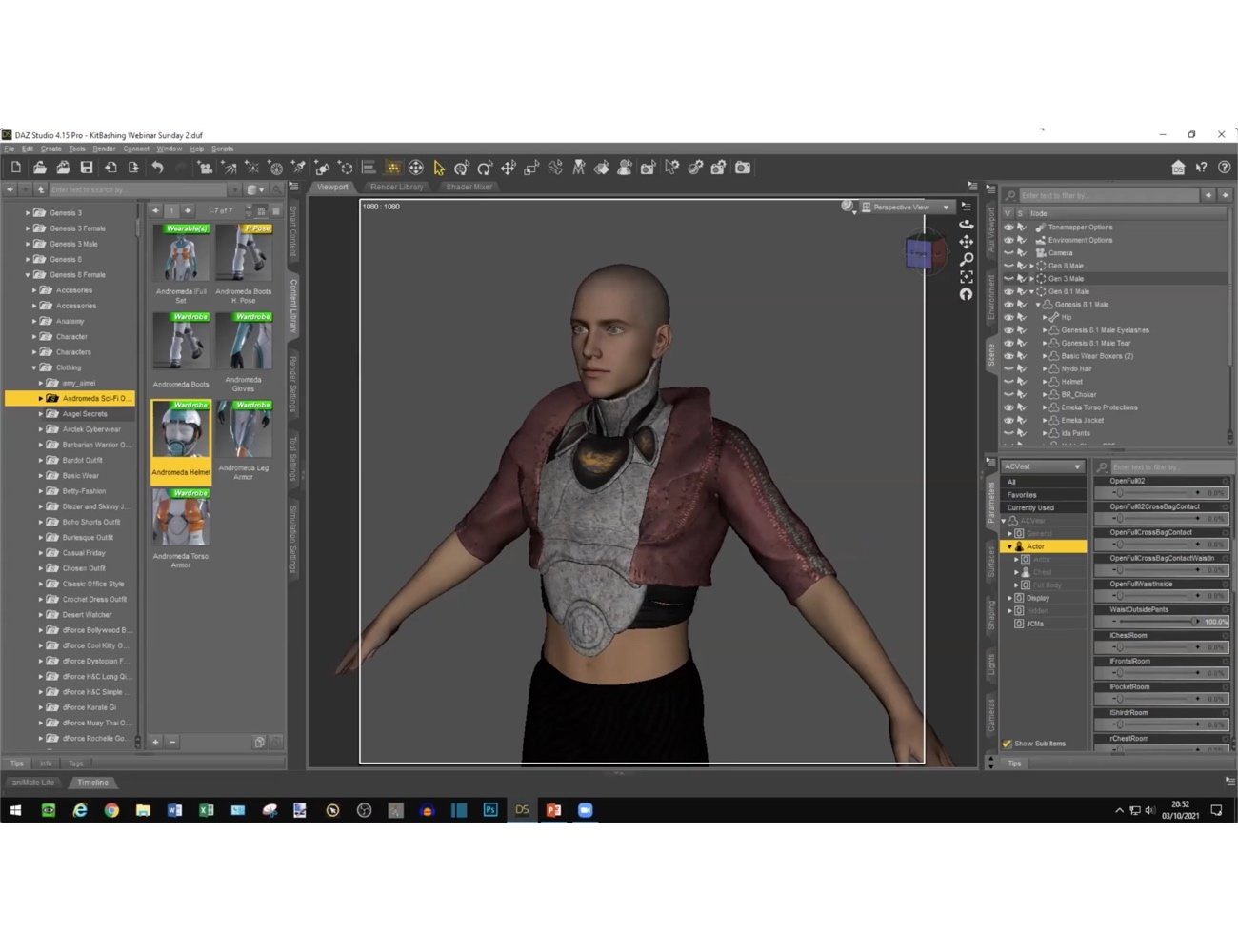Click the viewport zoom magnifier icon

coord(967,259)
